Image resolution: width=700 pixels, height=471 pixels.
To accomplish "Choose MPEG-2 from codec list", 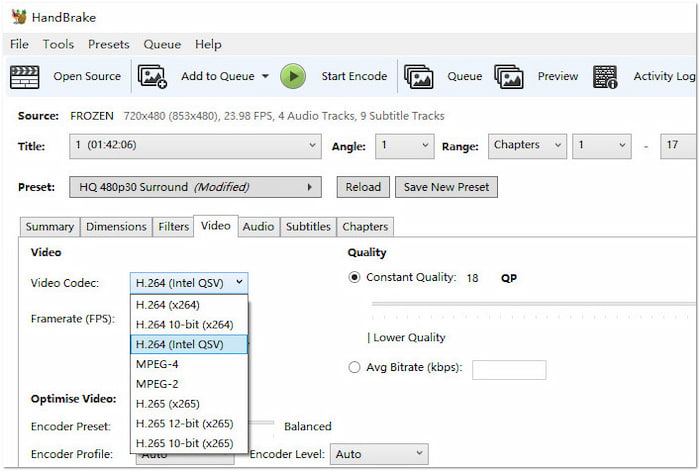I will [189, 383].
